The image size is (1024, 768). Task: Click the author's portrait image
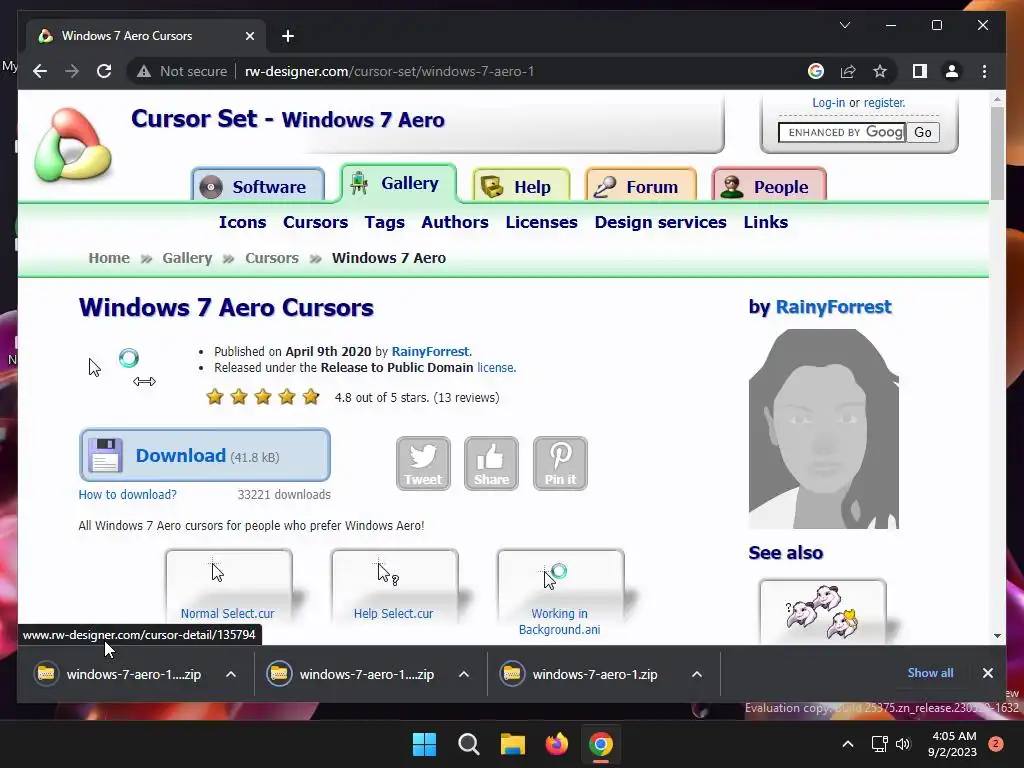point(824,429)
